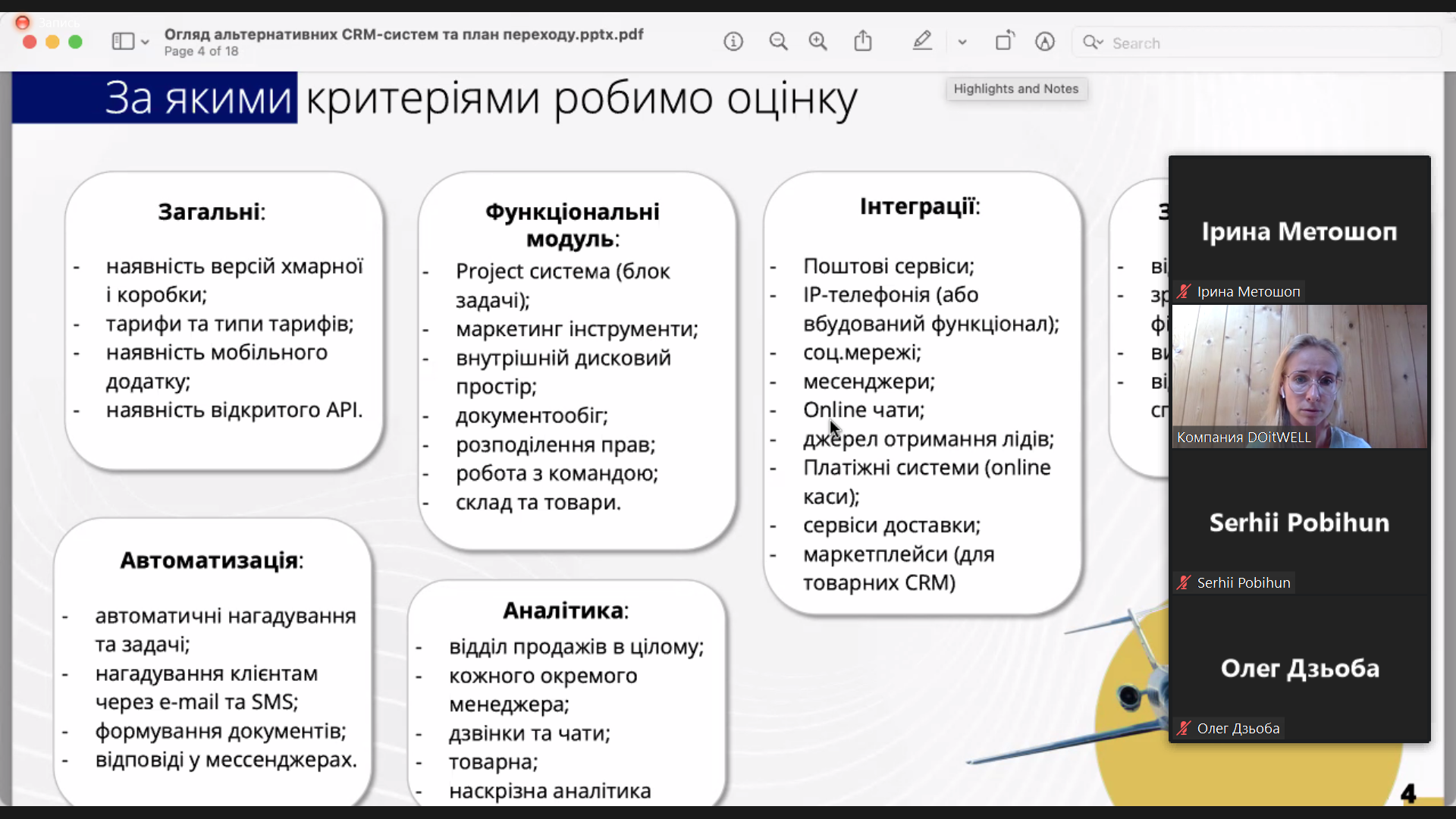Click 'відповіді у мессенджерах.' line
The height and width of the screenshot is (819, 1456).
pyautogui.click(x=226, y=760)
